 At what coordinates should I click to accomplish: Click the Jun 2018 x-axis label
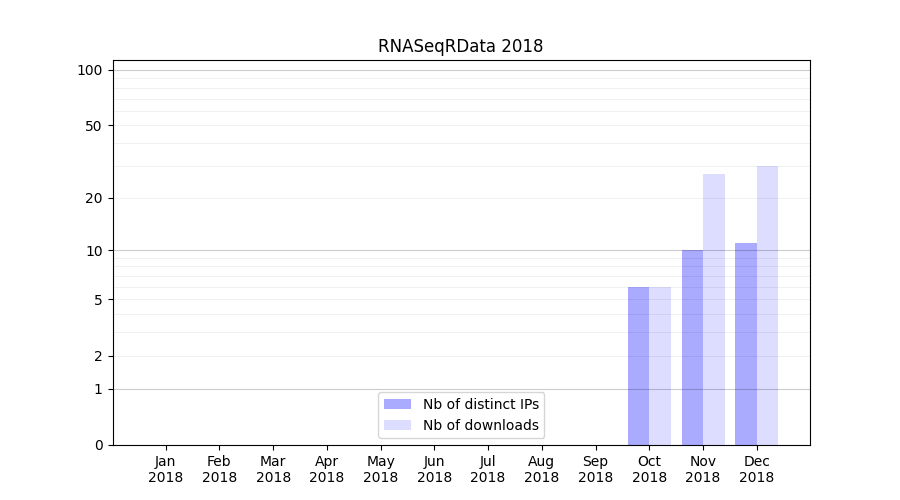pos(434,469)
